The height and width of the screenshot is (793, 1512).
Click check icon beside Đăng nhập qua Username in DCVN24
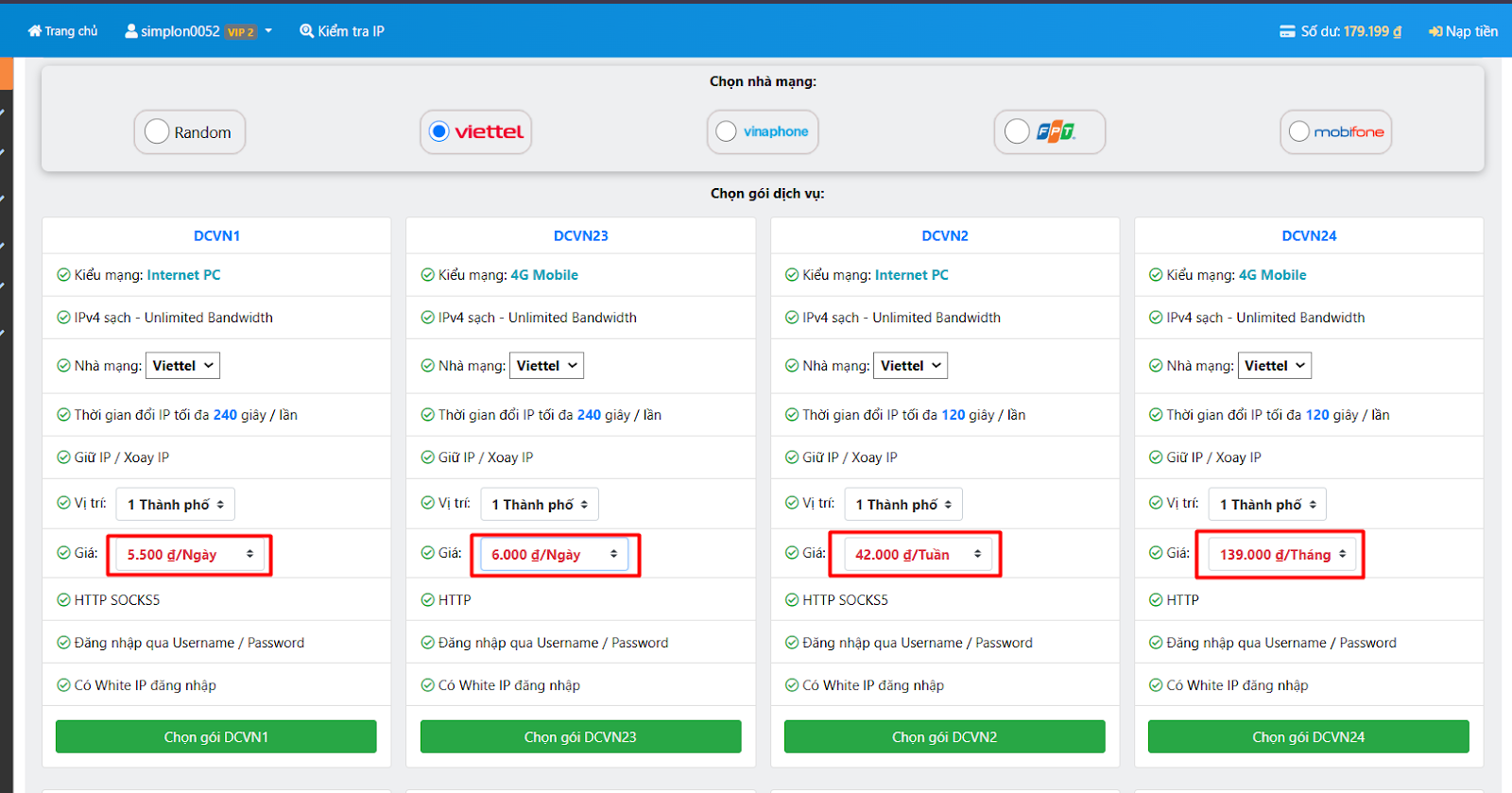coord(1156,643)
